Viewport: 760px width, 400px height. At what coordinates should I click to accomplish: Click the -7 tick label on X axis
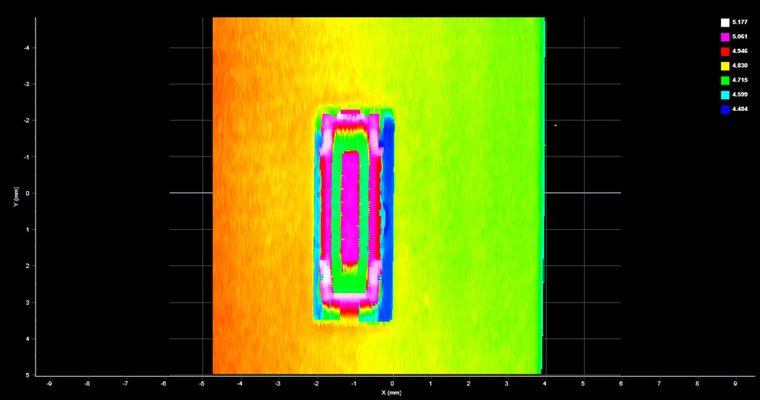click(x=125, y=384)
